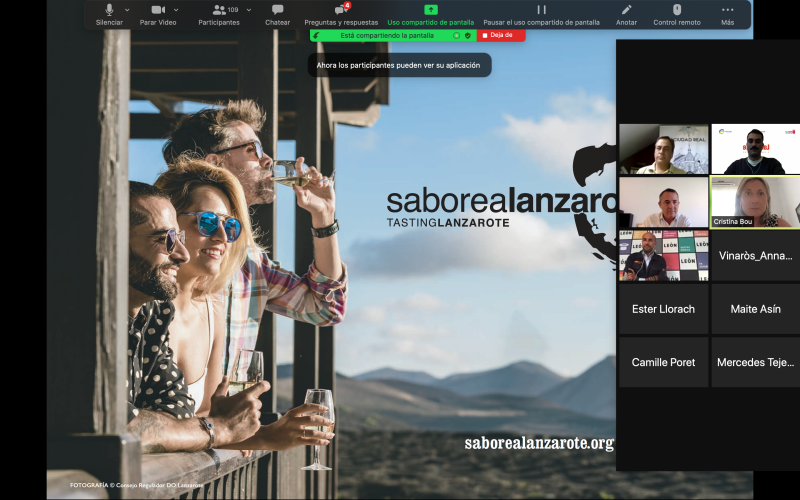Open the Más options menu

(727, 10)
